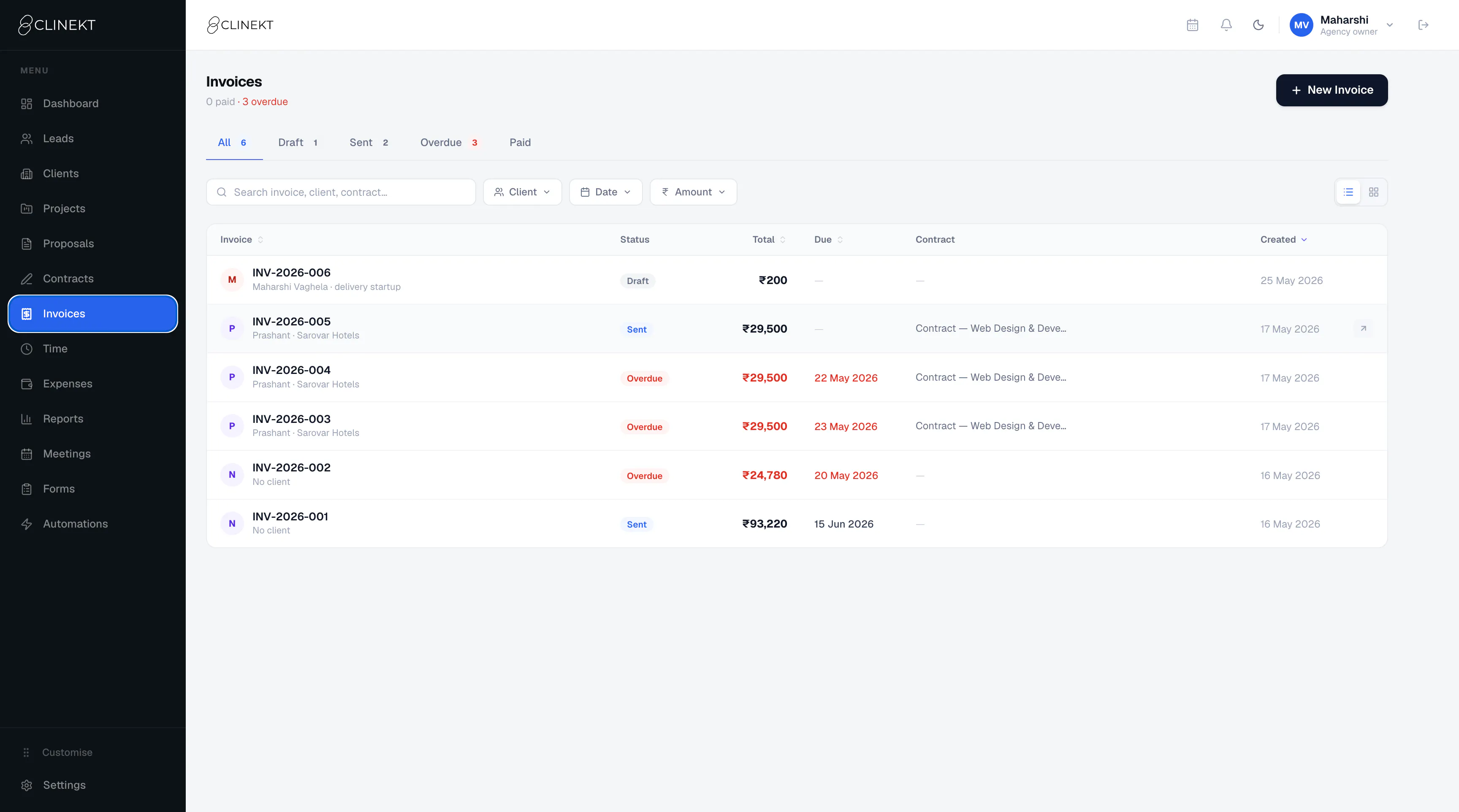Open invoice INV-2026-002
The height and width of the screenshot is (812, 1459).
coord(797,475)
